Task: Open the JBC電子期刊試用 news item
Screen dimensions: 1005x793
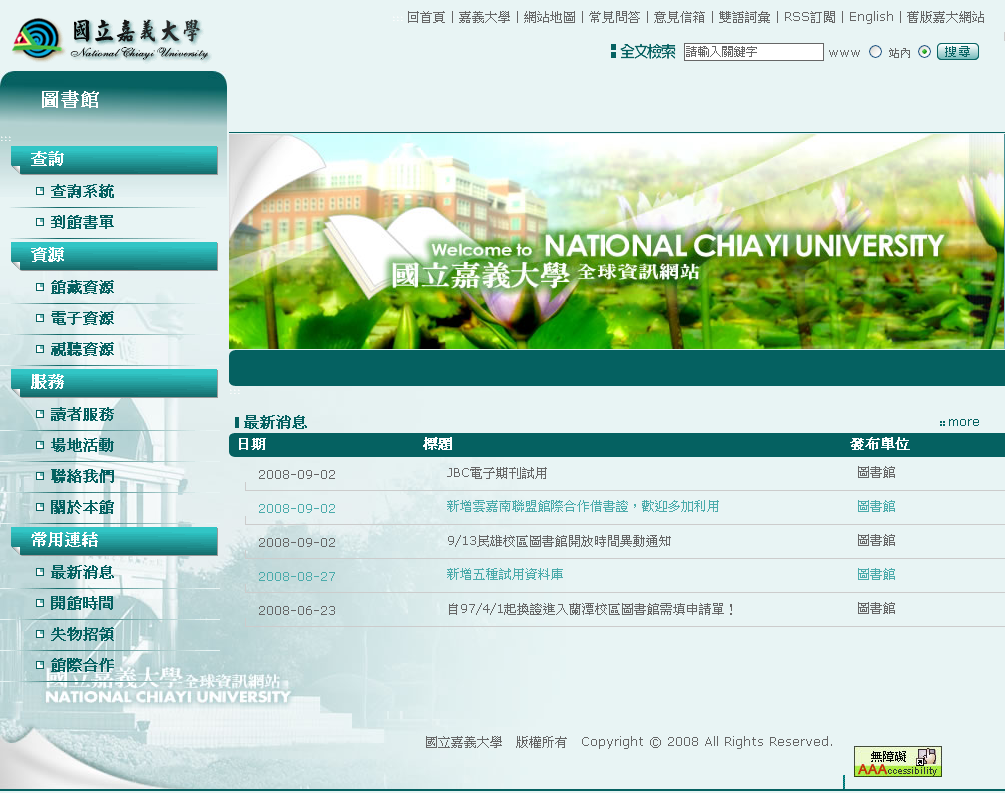Action: tap(497, 473)
